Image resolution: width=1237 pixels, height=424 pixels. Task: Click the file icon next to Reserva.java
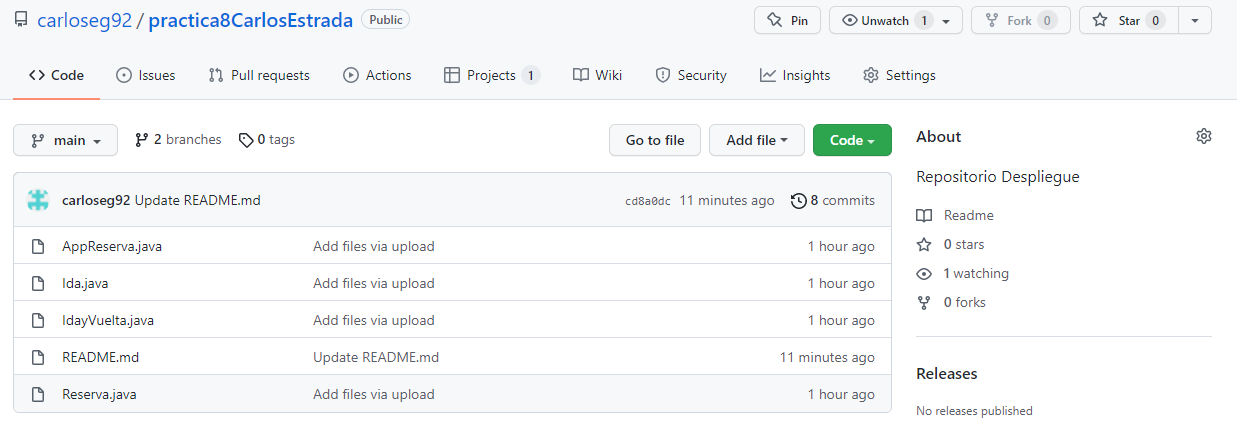38,394
